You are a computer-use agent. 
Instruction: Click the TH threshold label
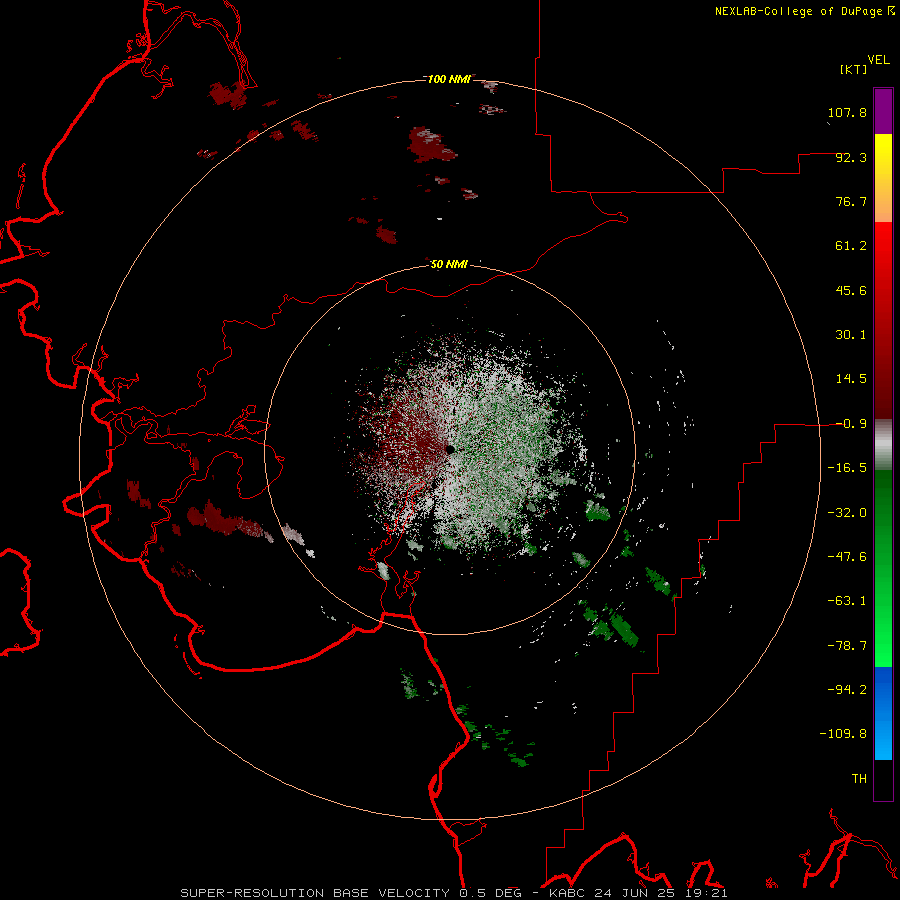859,779
